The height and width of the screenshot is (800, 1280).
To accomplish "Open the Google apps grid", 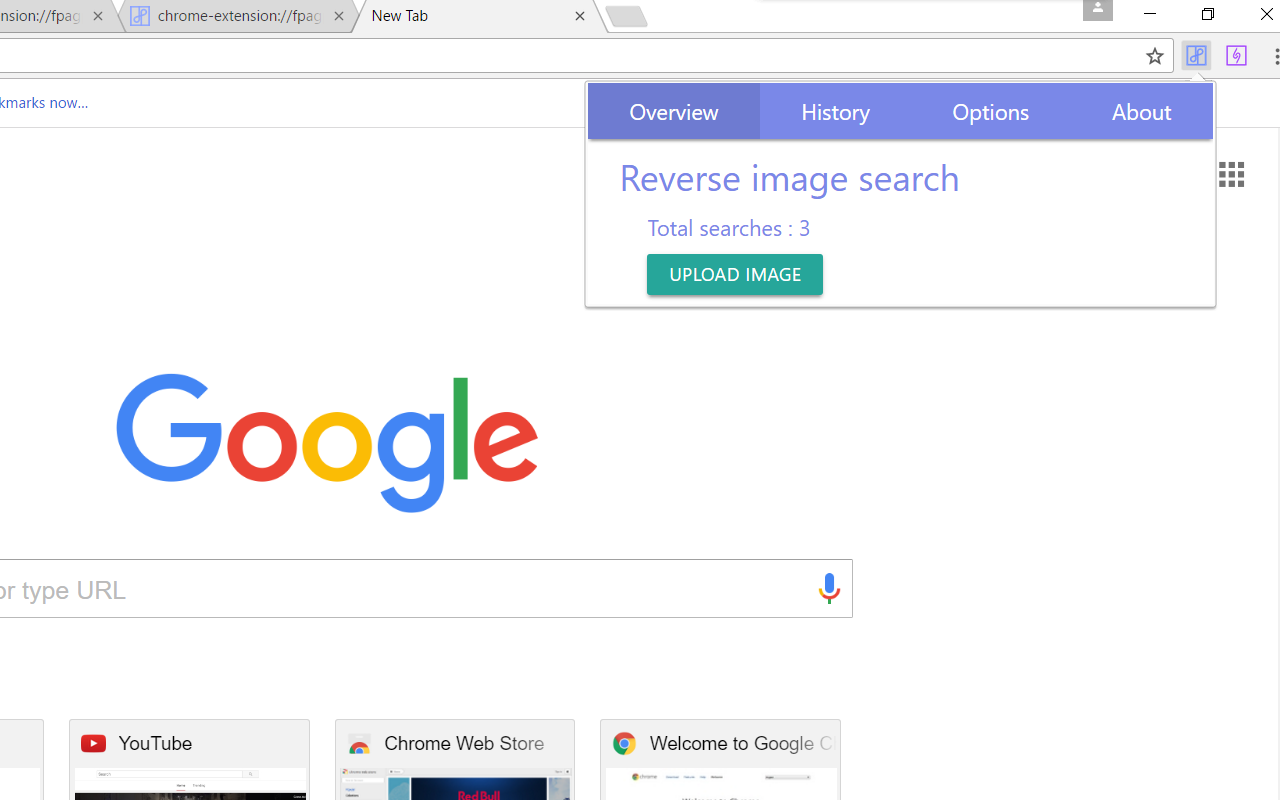I will coord(1232,174).
